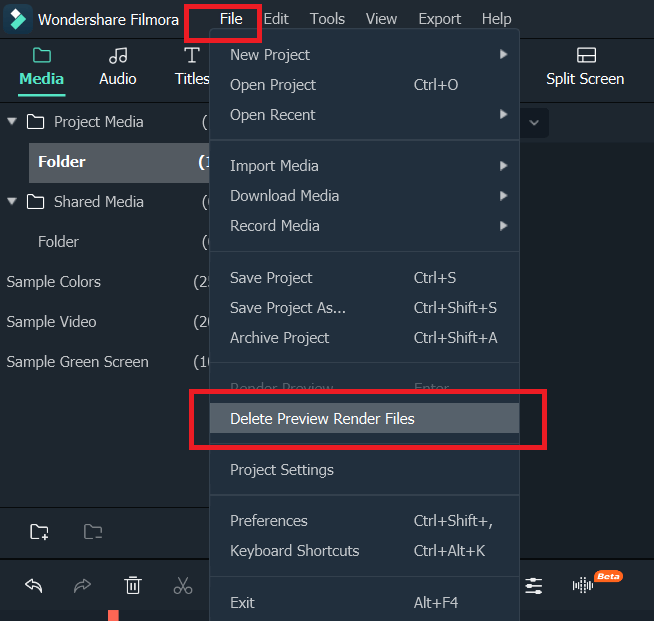Image resolution: width=654 pixels, height=621 pixels.
Task: Open the Help menu
Action: click(x=496, y=19)
